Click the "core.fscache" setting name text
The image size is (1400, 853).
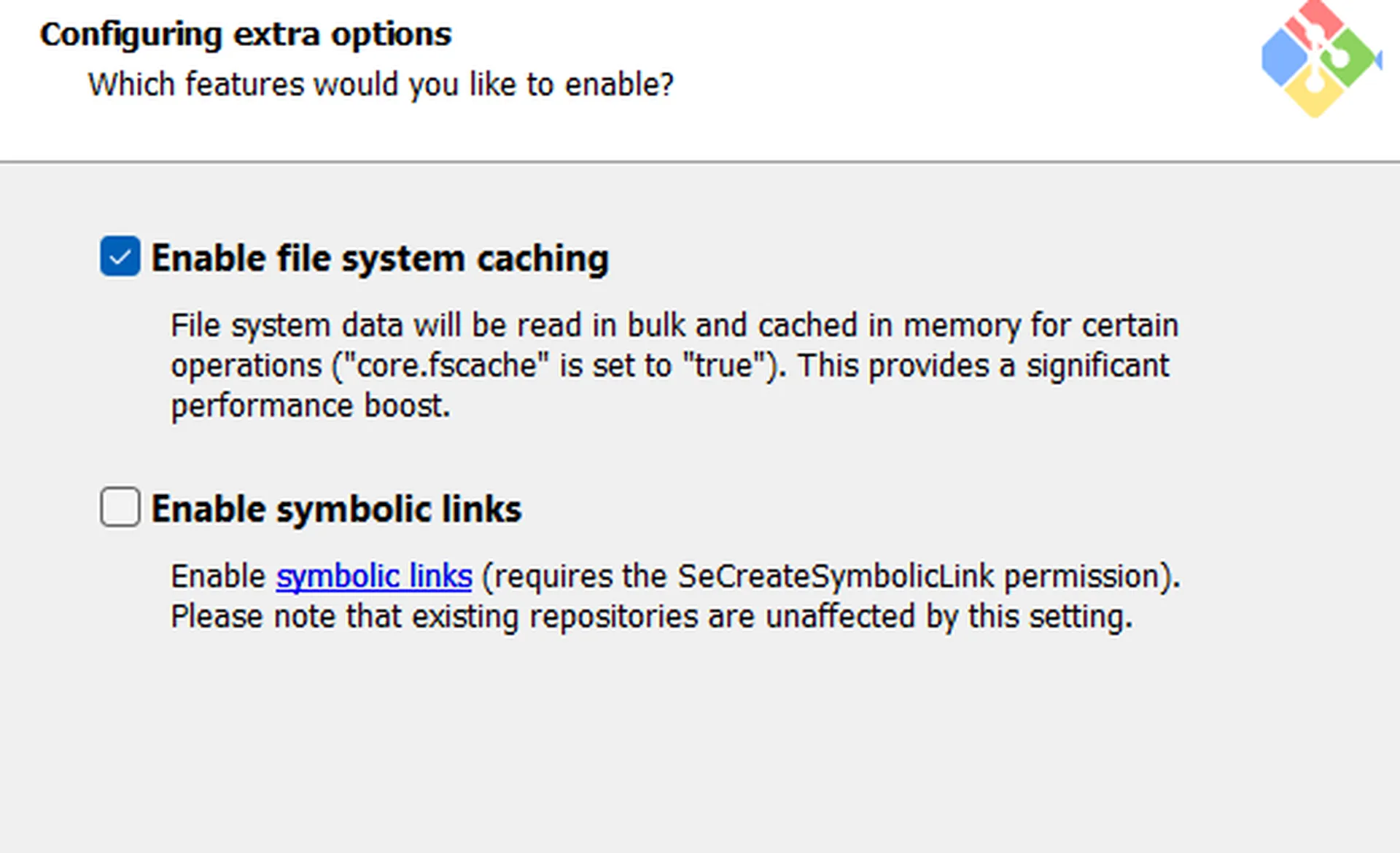coord(451,365)
